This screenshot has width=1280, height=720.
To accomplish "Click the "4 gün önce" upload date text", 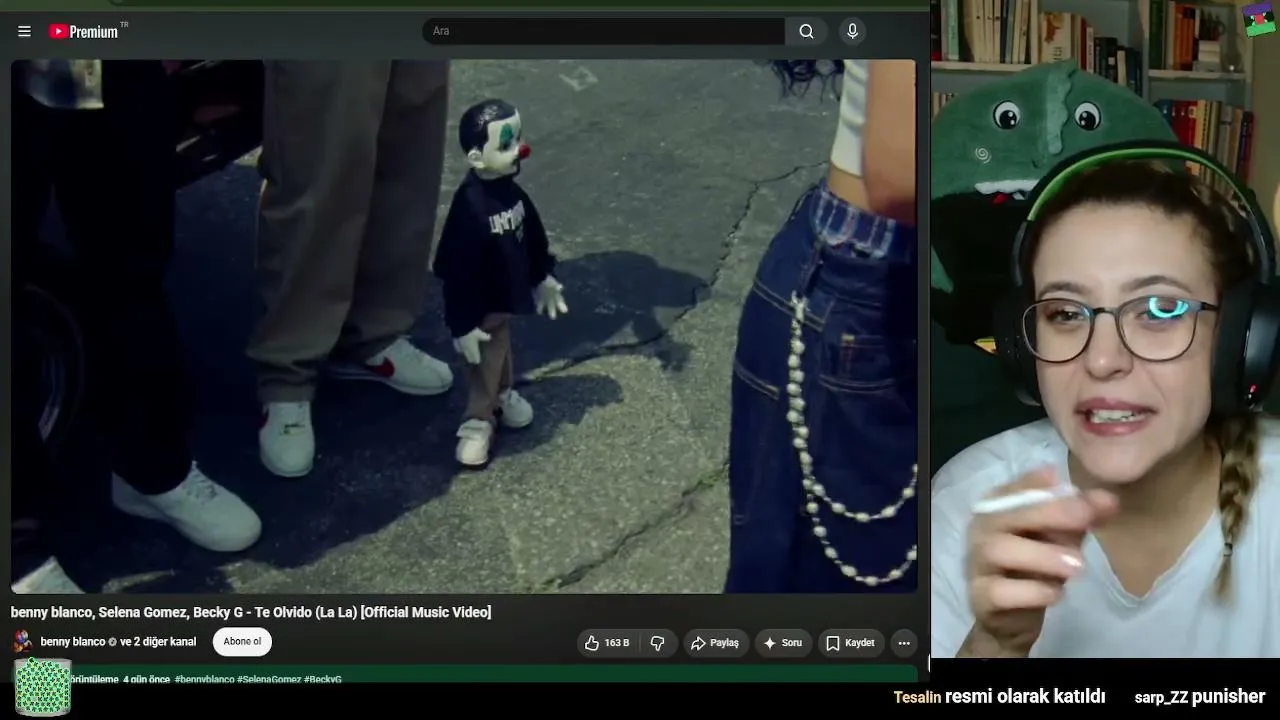I will (146, 680).
